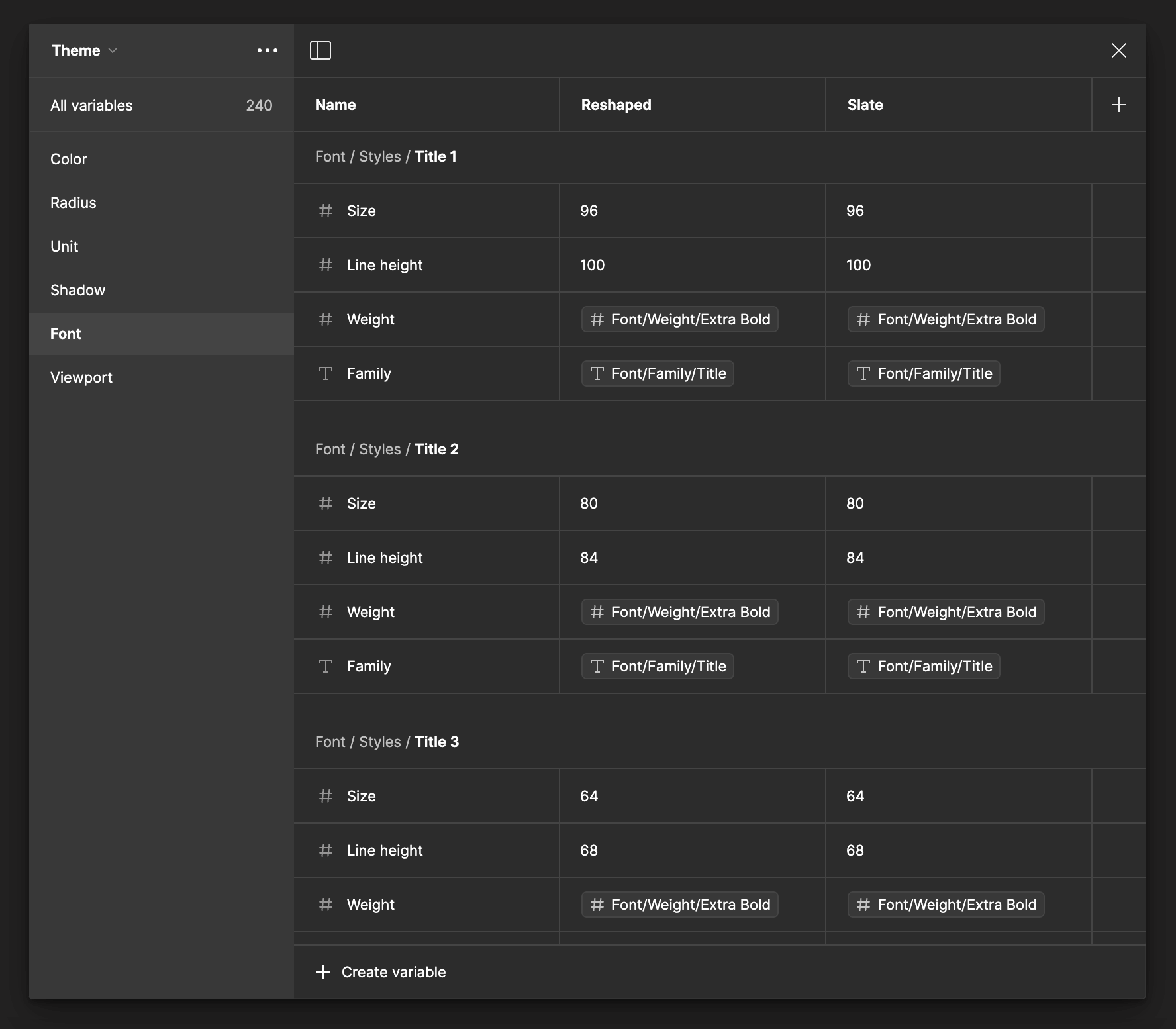Select the Title 3 Size variable name
The image size is (1176, 1029).
coord(361,796)
